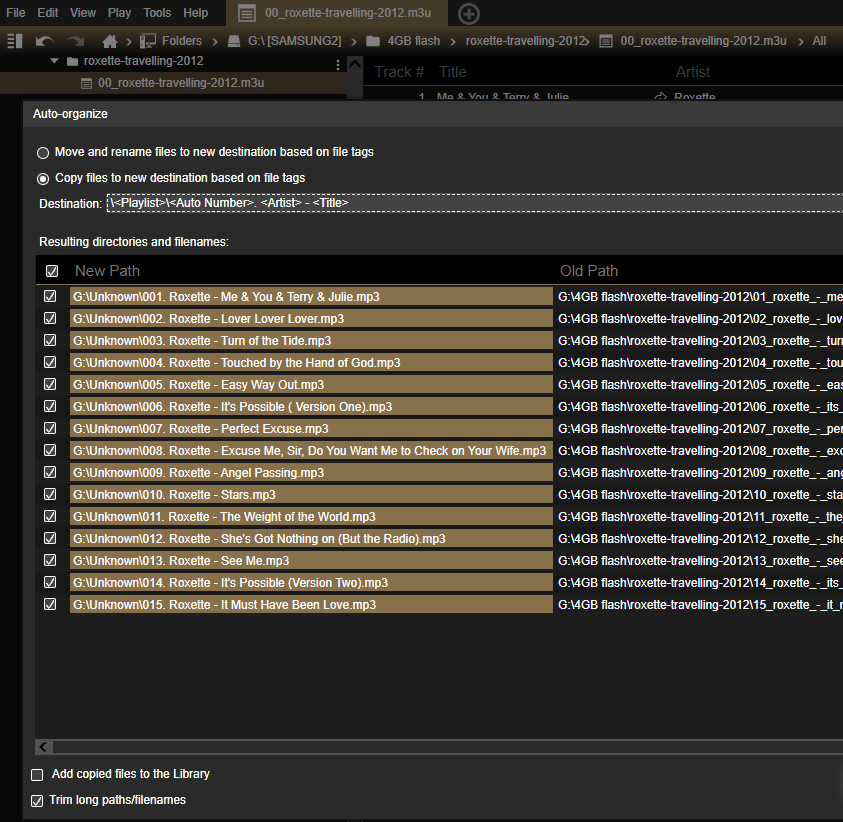Click the Destination path mask input field
The image size is (843, 822).
pos(470,203)
